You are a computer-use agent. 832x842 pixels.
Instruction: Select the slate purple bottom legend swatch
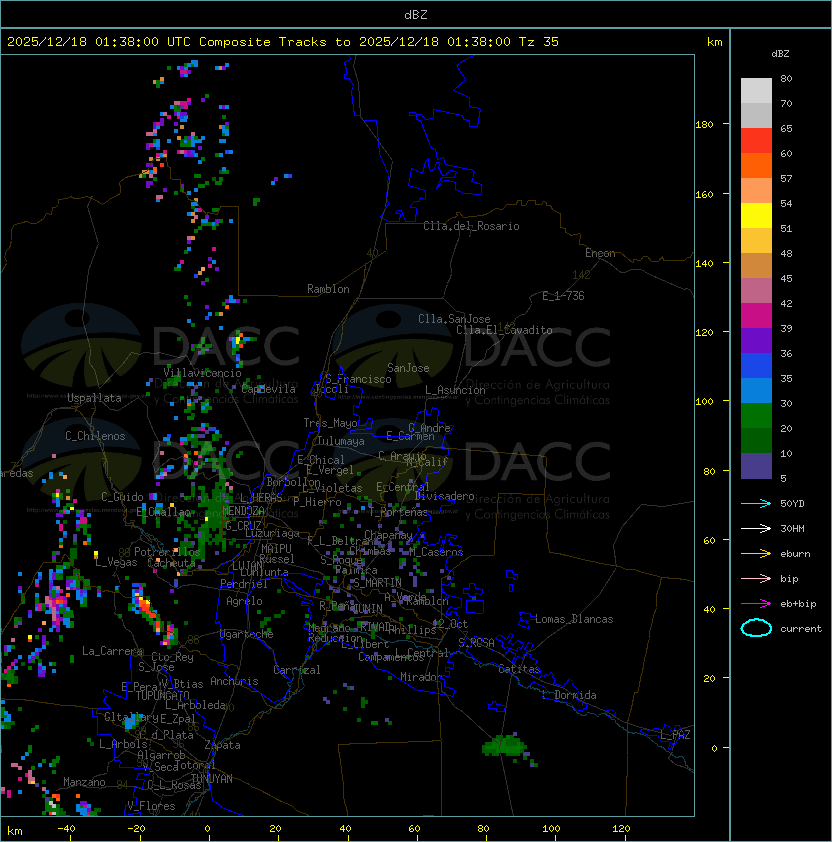pyautogui.click(x=756, y=466)
